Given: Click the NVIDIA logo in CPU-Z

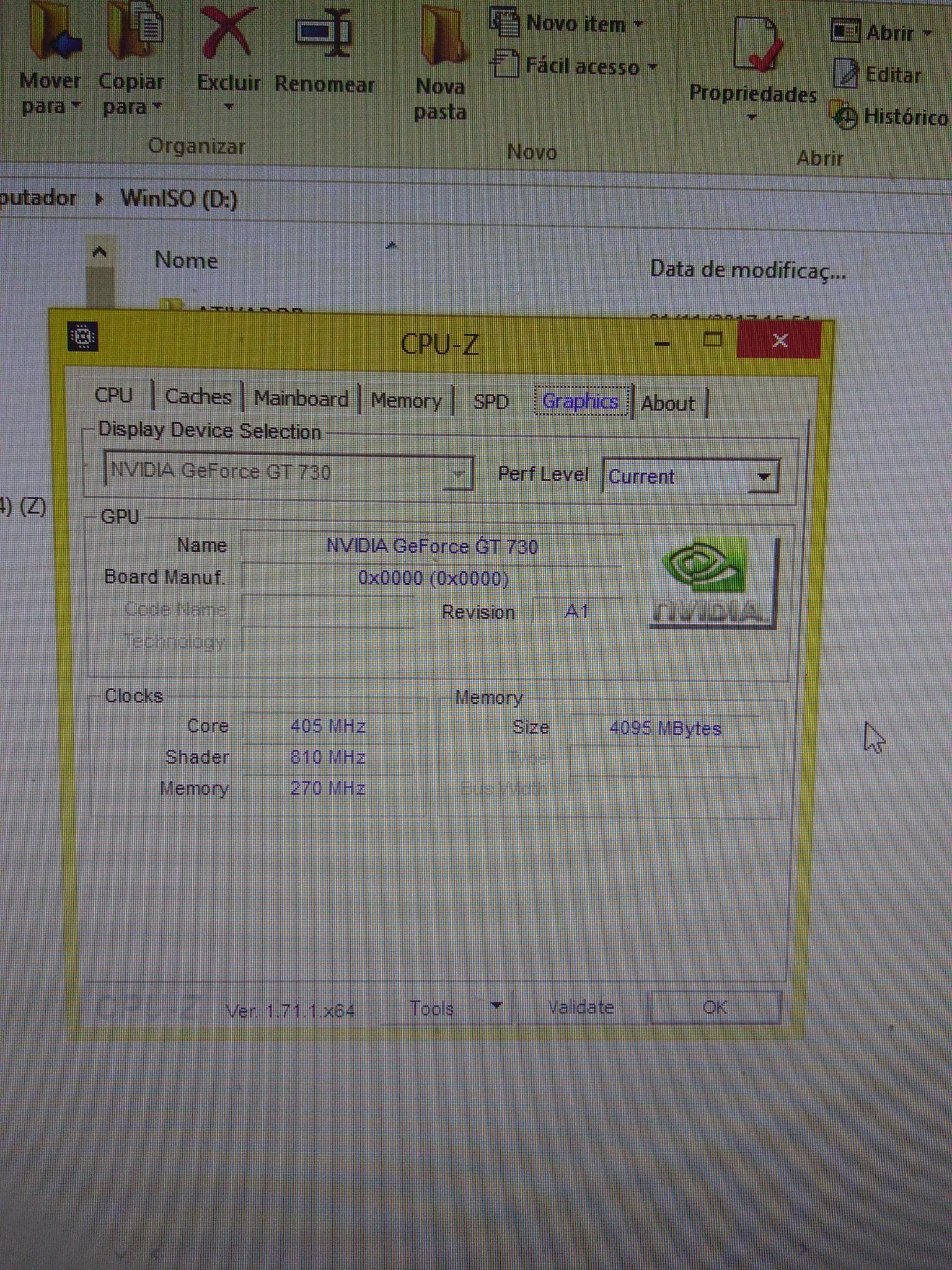Looking at the screenshot, I should pos(713,582).
